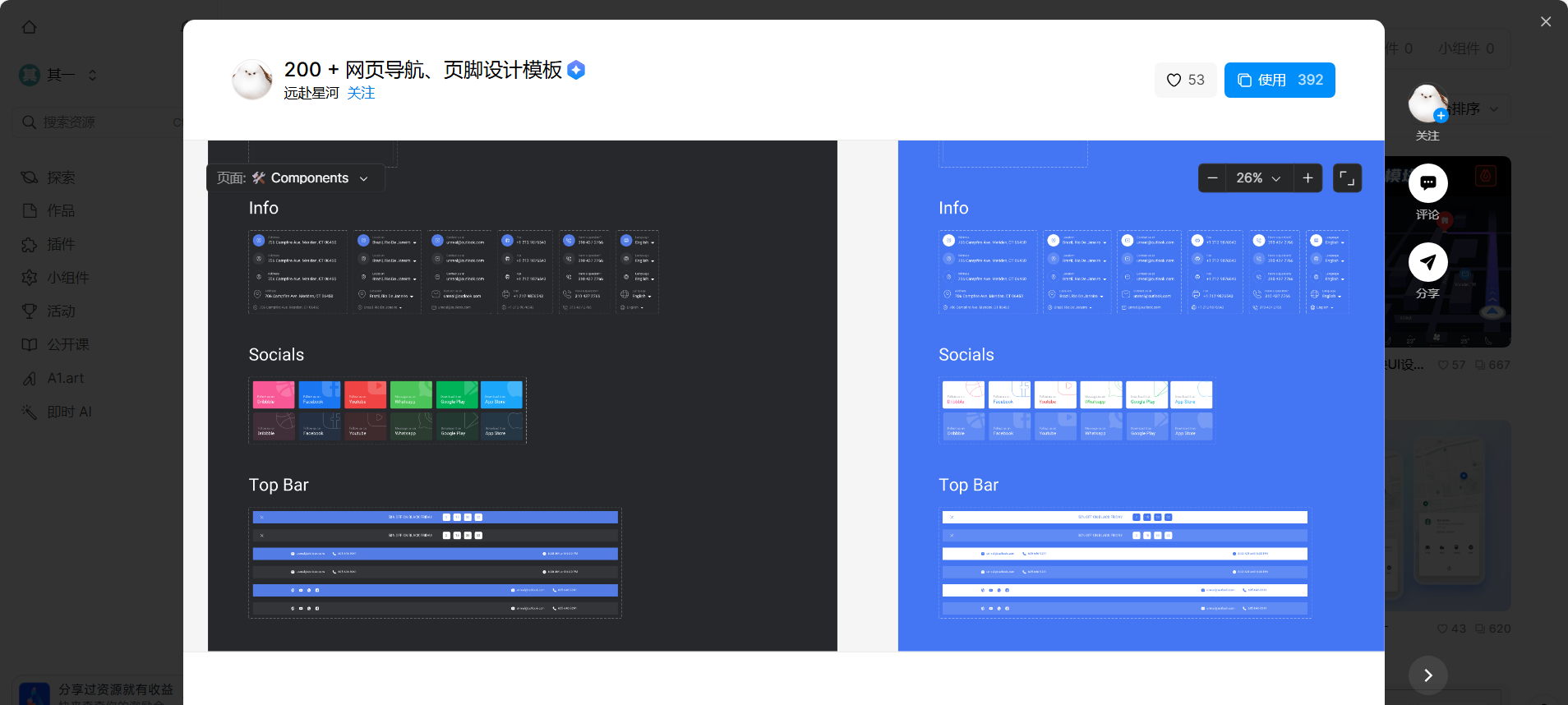Go to the next resource with the arrow button
The image size is (1568, 705).
(x=1428, y=675)
